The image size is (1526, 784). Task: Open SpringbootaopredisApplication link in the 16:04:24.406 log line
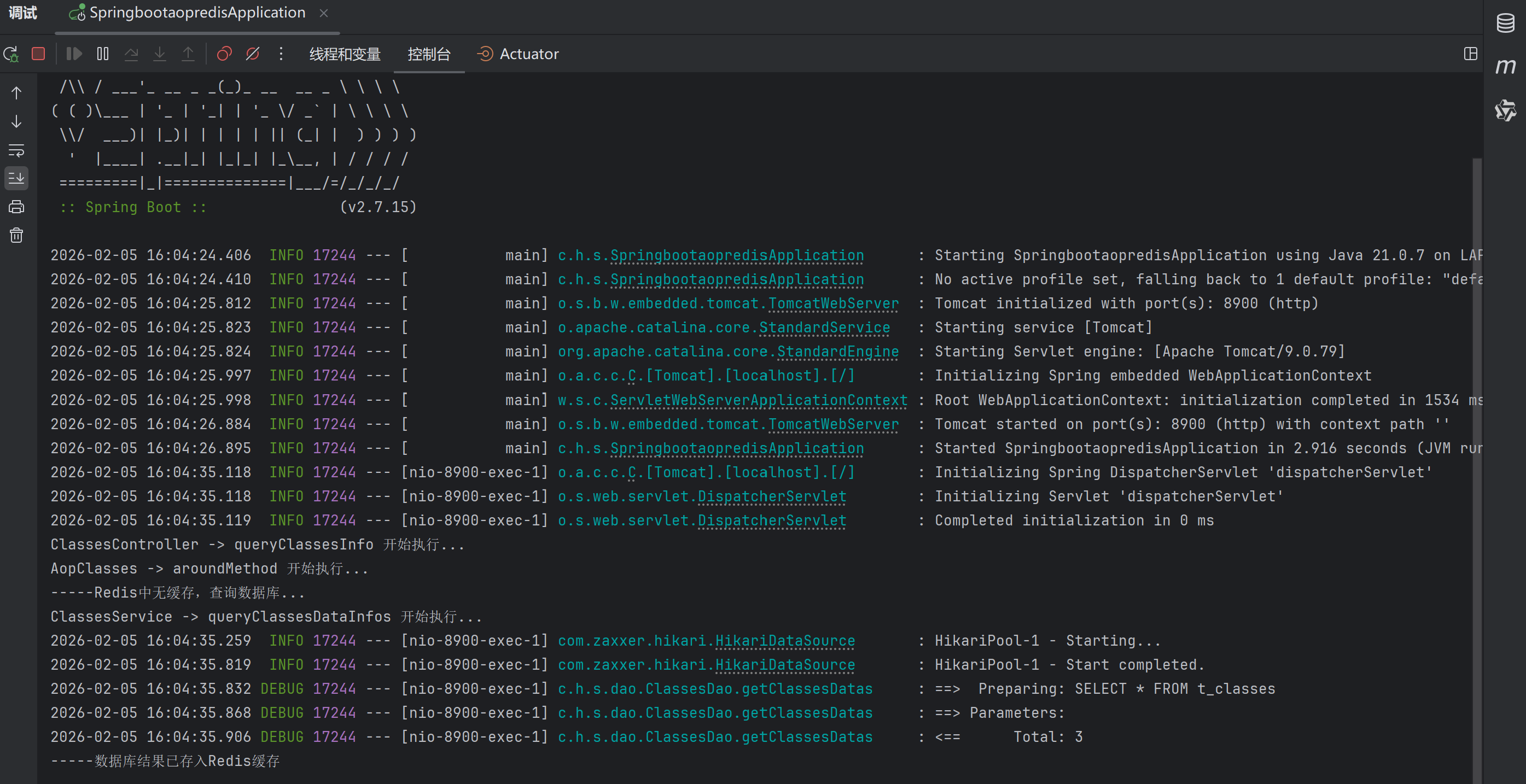pyautogui.click(x=736, y=255)
